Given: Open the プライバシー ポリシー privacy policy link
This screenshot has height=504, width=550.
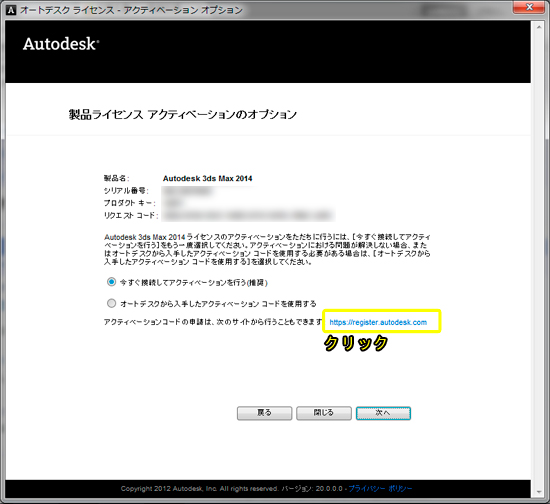Looking at the screenshot, I should [x=380, y=488].
